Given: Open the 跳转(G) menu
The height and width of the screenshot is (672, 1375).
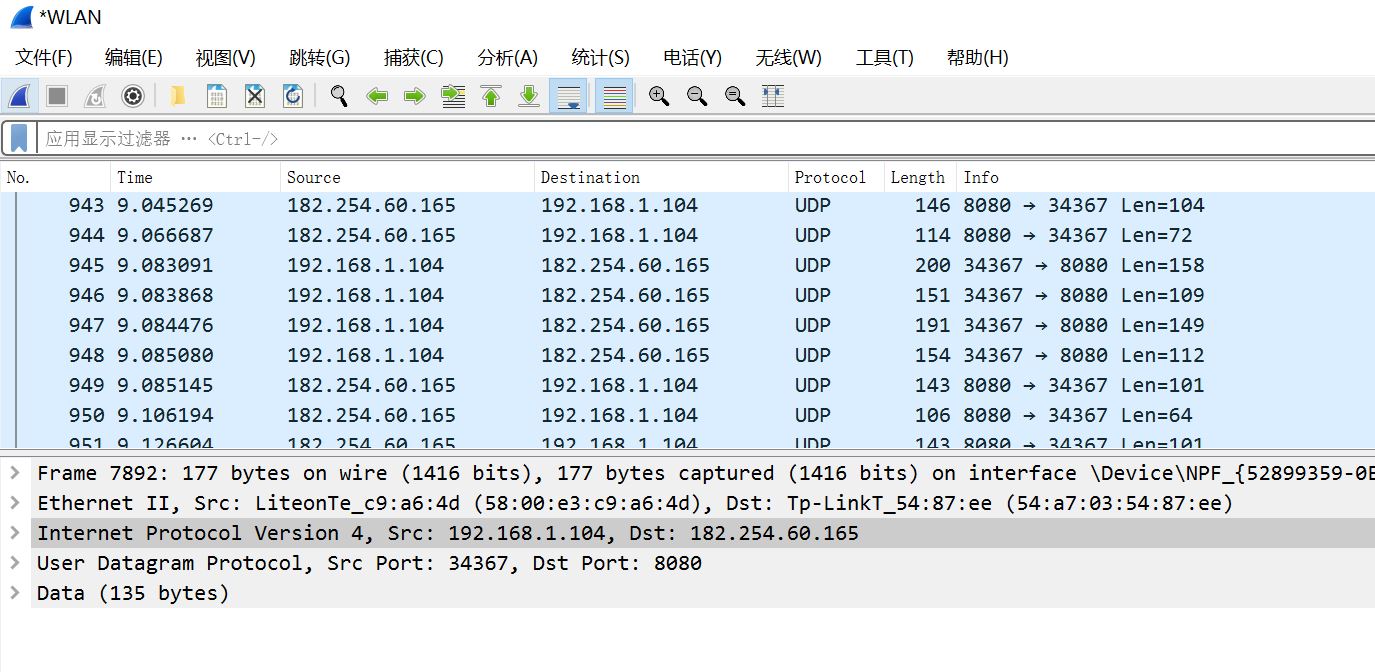Looking at the screenshot, I should tap(319, 58).
